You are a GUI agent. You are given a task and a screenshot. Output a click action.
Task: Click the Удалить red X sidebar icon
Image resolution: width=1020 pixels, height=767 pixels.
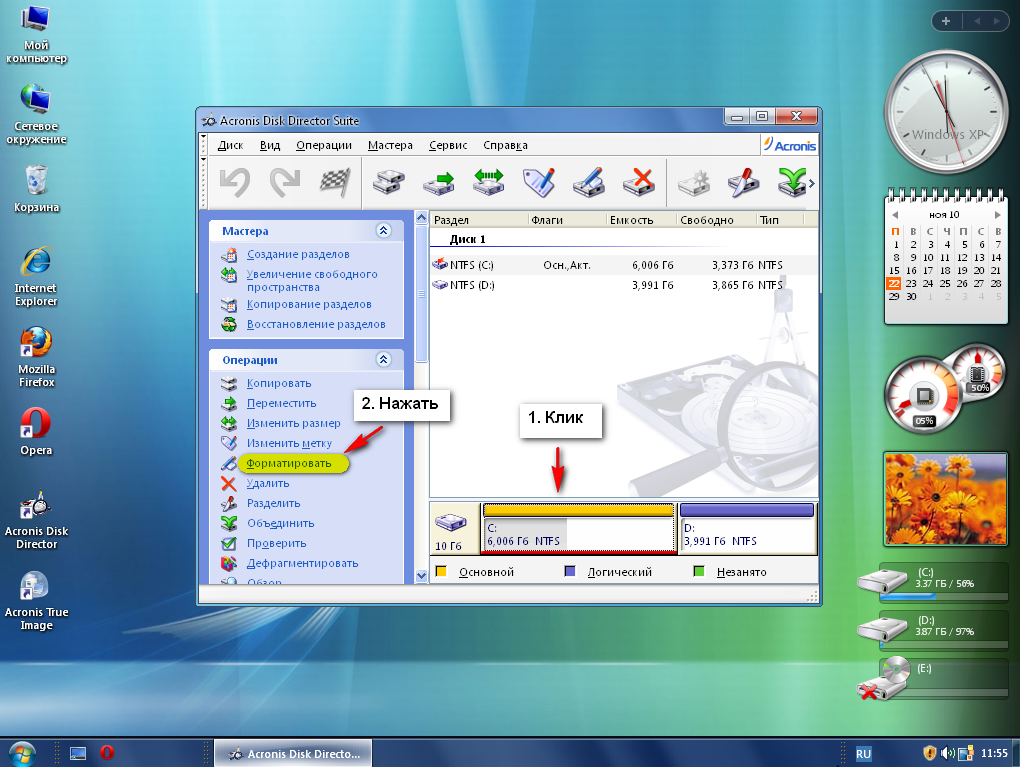click(x=228, y=483)
